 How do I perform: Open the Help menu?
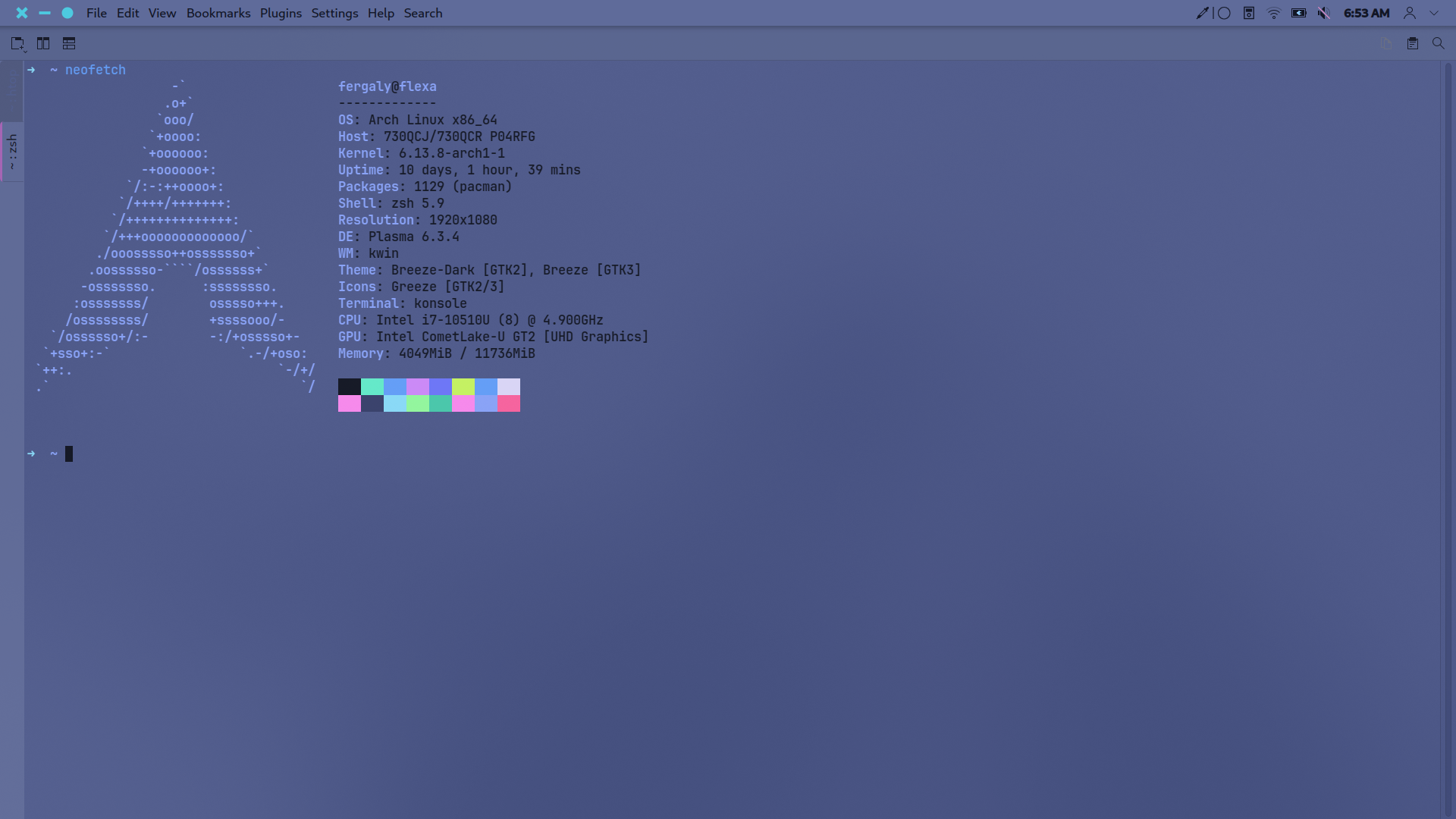pyautogui.click(x=381, y=13)
